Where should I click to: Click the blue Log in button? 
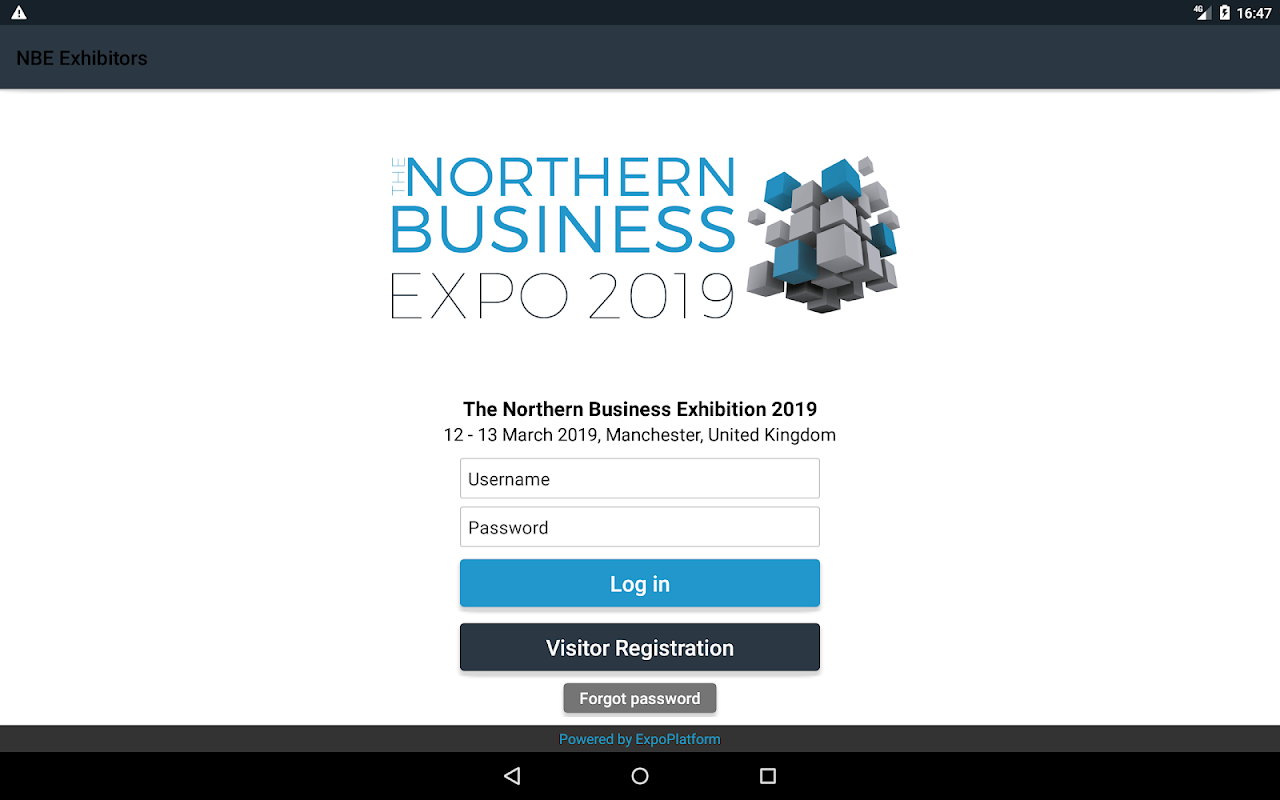[640, 583]
